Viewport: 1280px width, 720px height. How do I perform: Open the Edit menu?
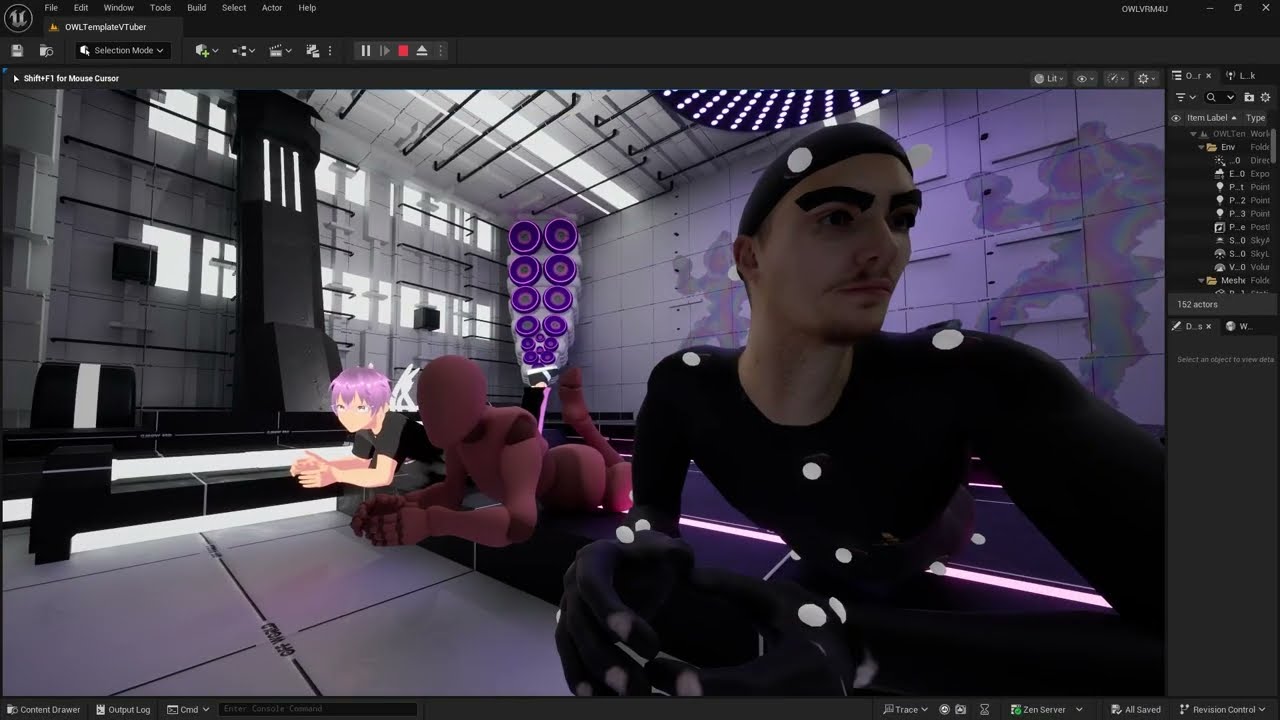point(81,8)
